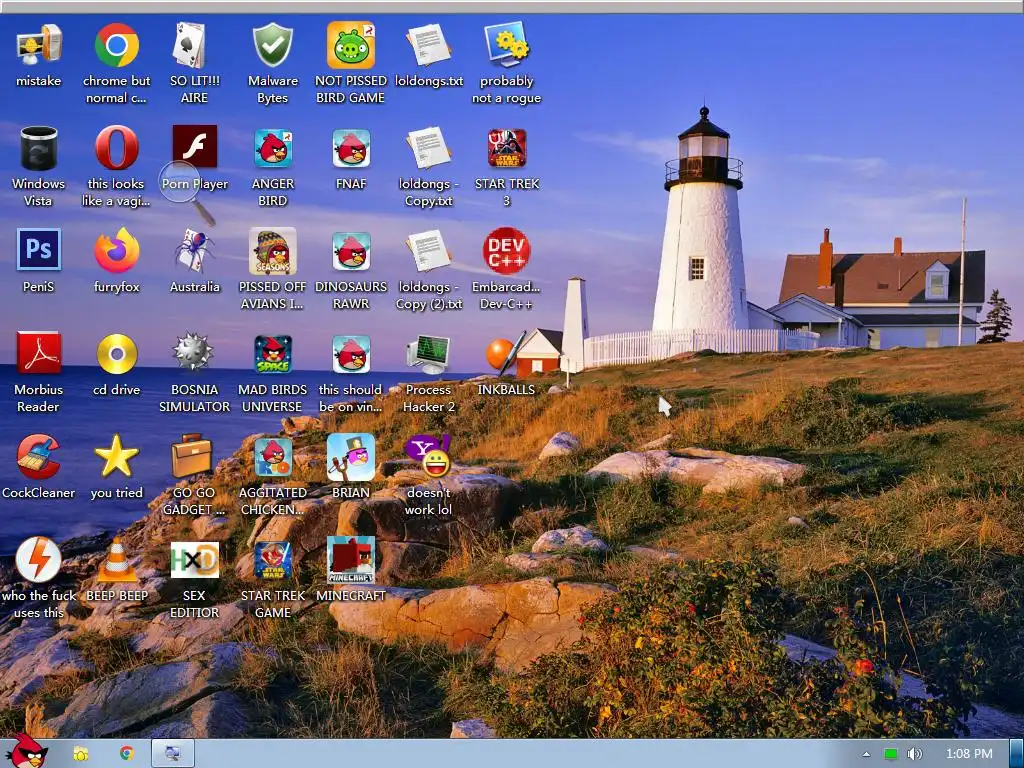This screenshot has width=1024, height=768.
Task: Show hidden system tray icons arrow
Action: [866, 754]
